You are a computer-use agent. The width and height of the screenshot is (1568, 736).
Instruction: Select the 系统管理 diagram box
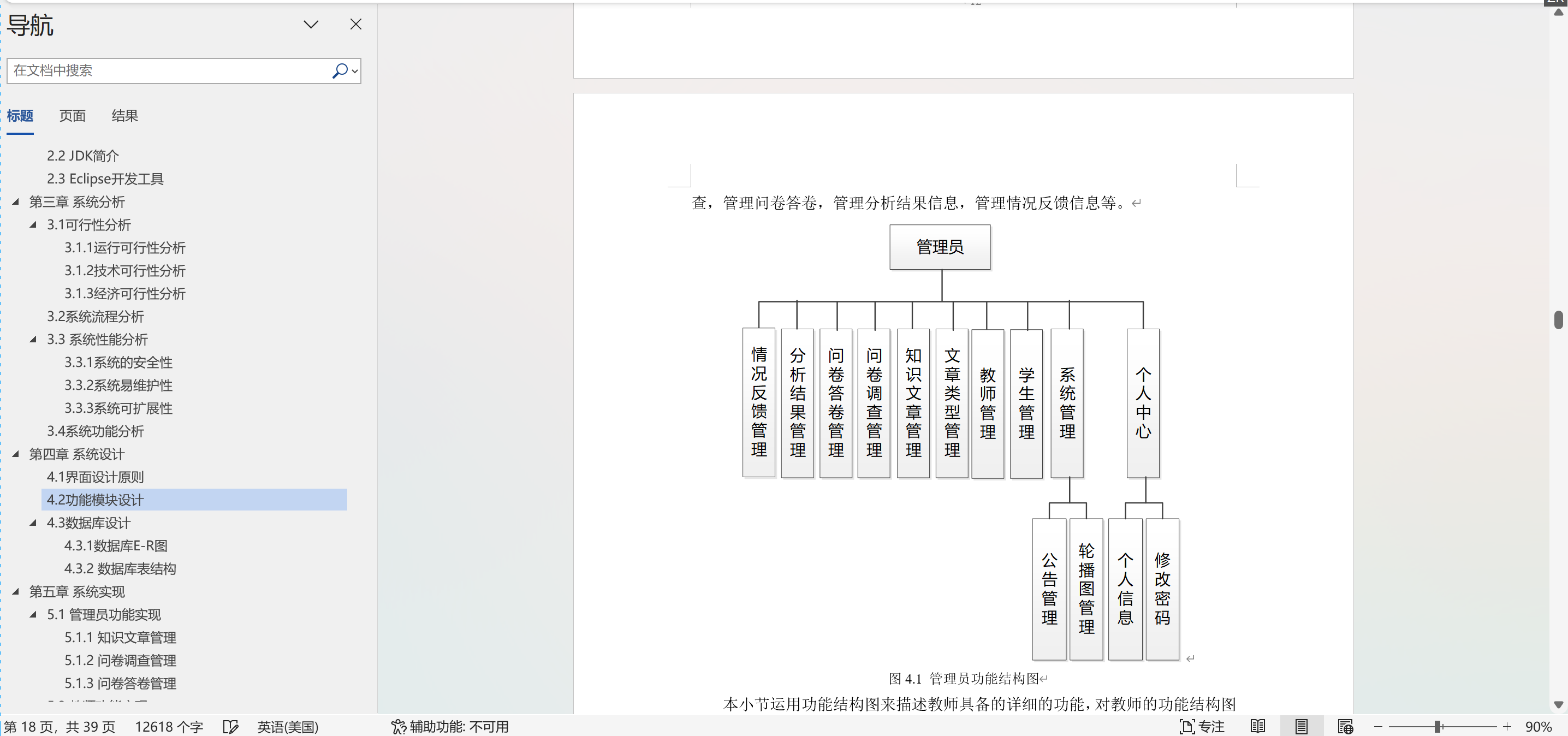1067,403
